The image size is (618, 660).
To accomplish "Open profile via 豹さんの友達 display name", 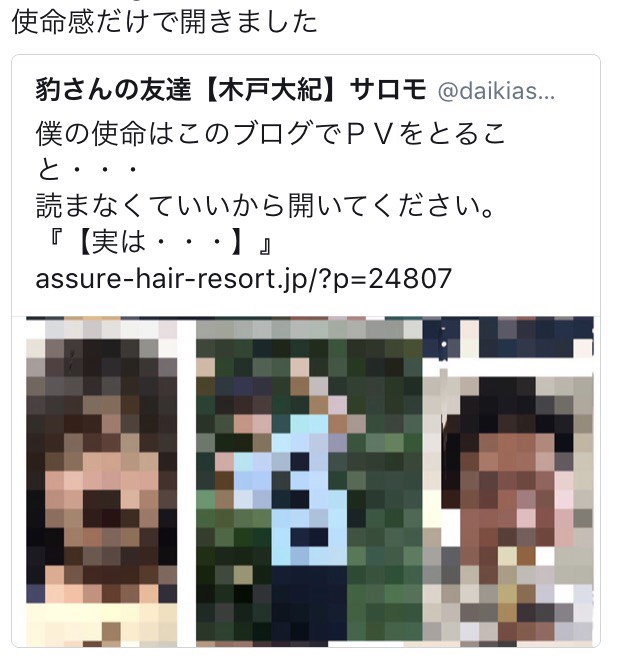I will click(114, 90).
